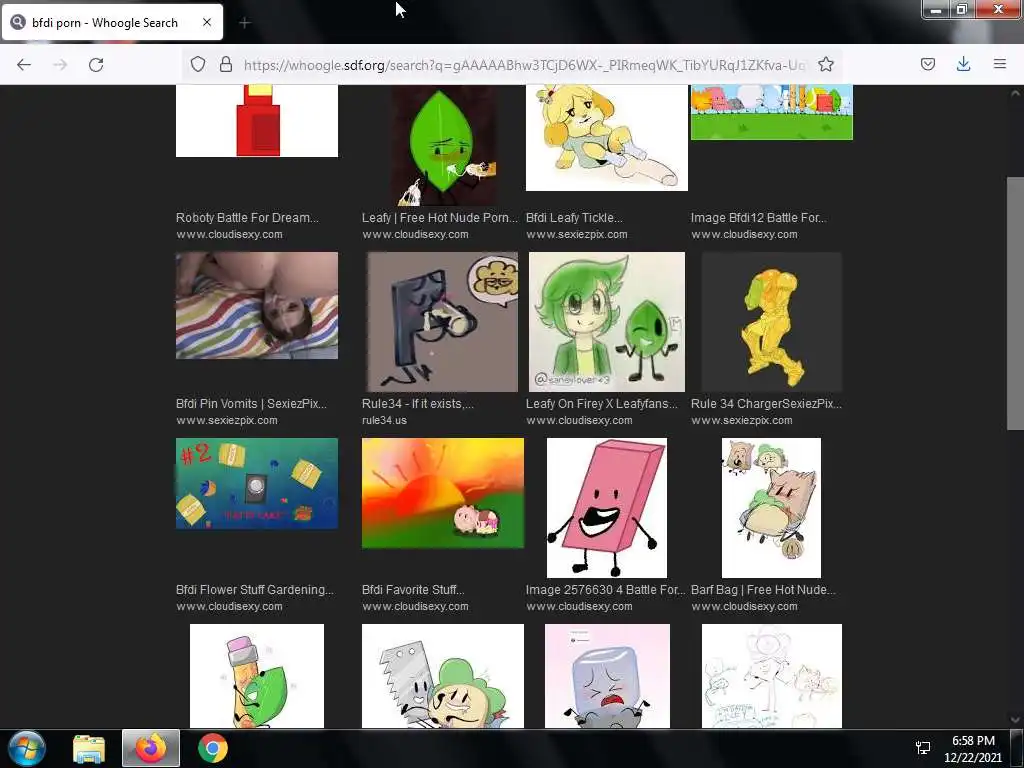Open the taco and bag characters thumbnail

(771, 507)
